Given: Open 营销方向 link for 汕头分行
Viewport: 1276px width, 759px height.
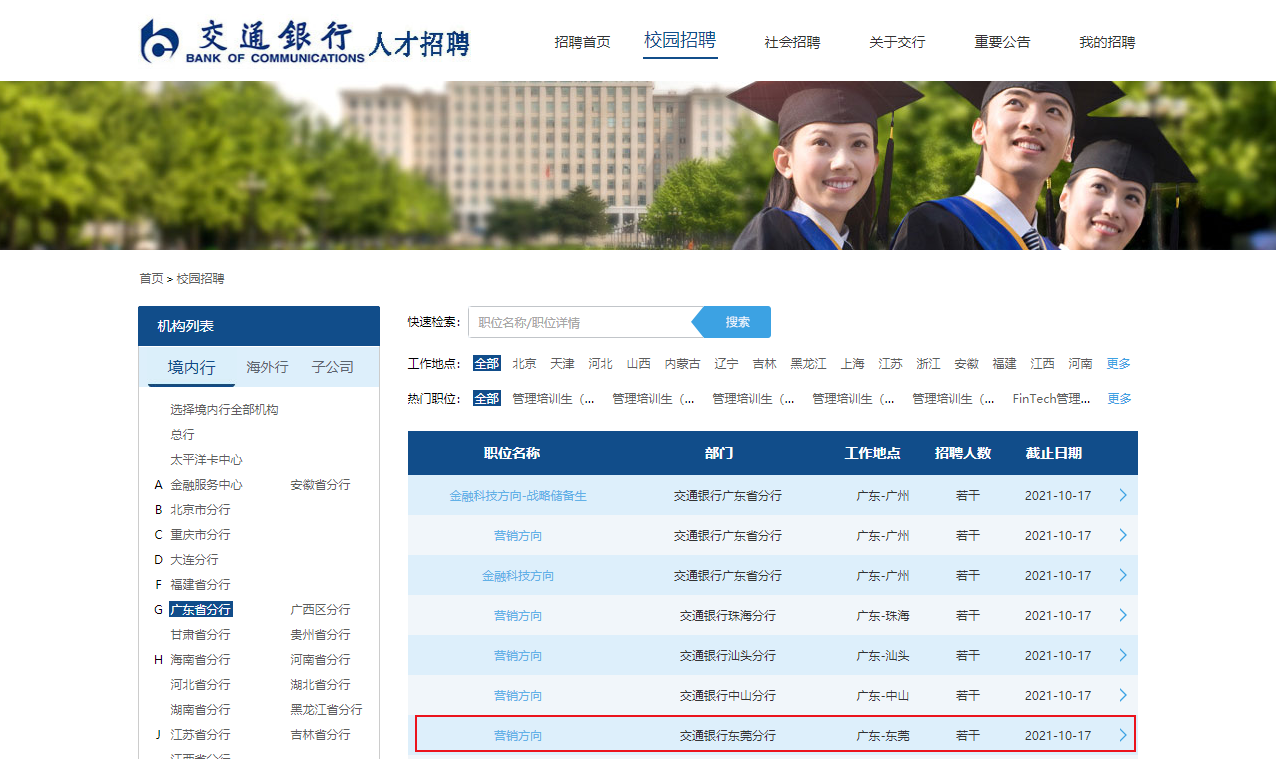Looking at the screenshot, I should point(518,656).
